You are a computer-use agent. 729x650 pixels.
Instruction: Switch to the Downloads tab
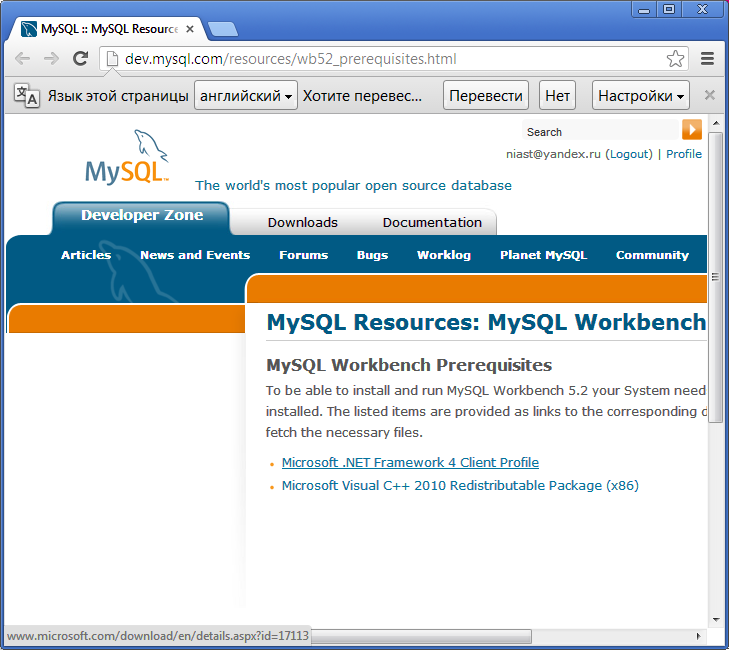(303, 223)
